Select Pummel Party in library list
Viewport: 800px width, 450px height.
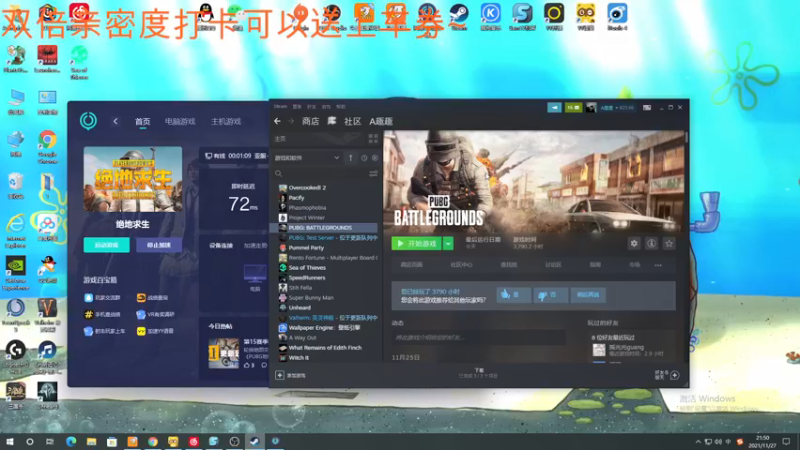306,247
